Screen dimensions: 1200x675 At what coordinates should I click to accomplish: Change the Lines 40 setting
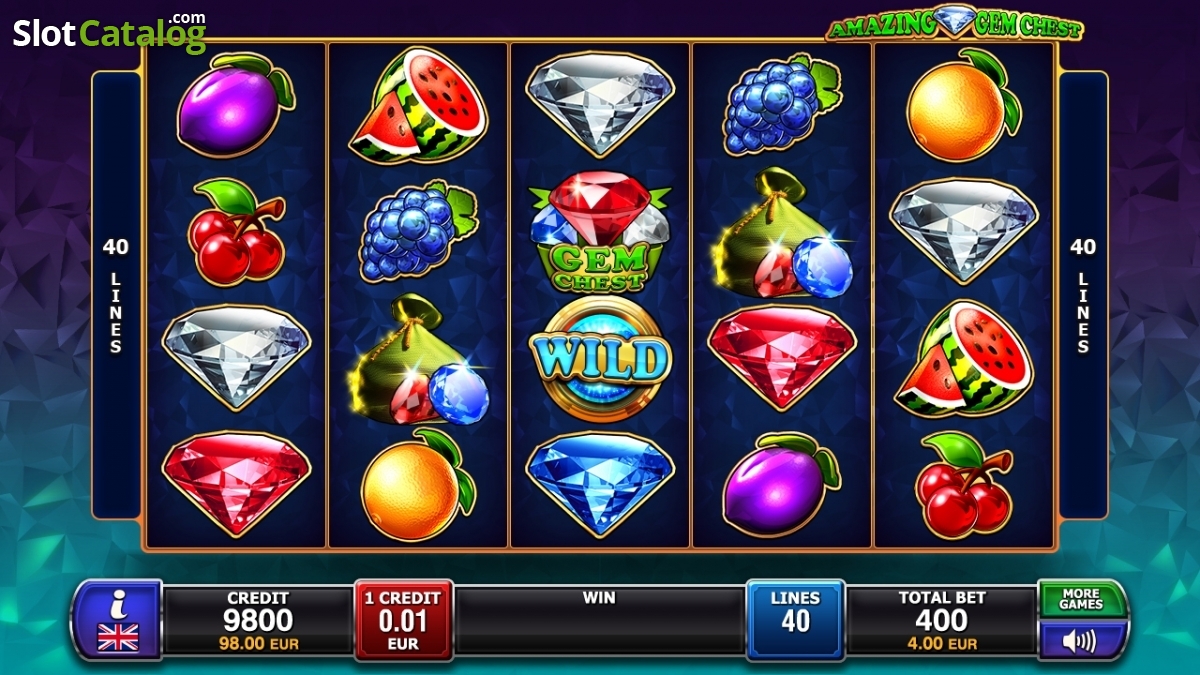(795, 620)
